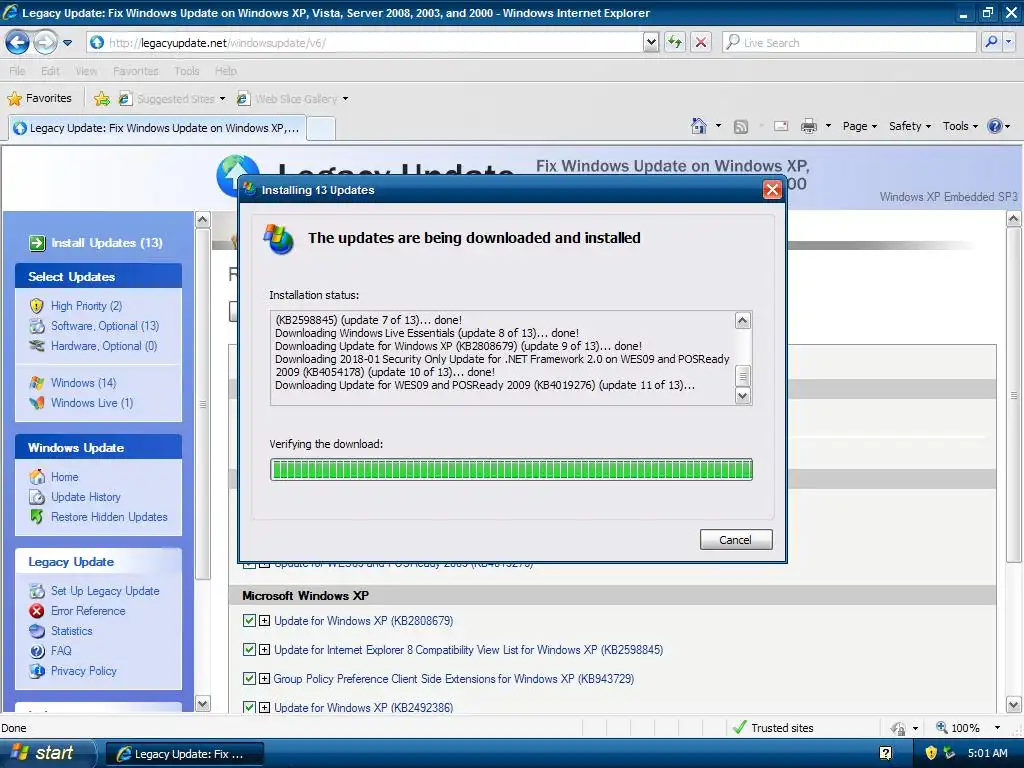The height and width of the screenshot is (768, 1024).
Task: Click the security shield tray icon
Action: click(x=931, y=753)
